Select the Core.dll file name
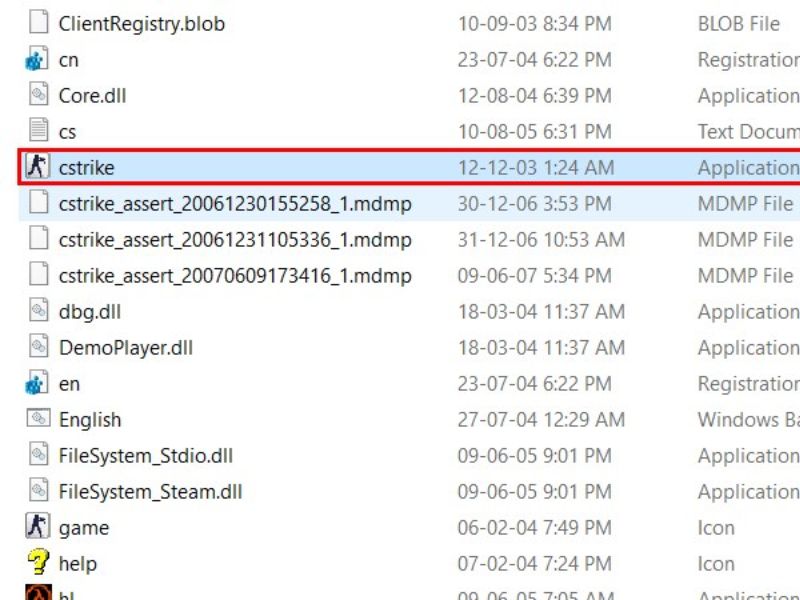This screenshot has height=600, width=800. click(x=92, y=96)
